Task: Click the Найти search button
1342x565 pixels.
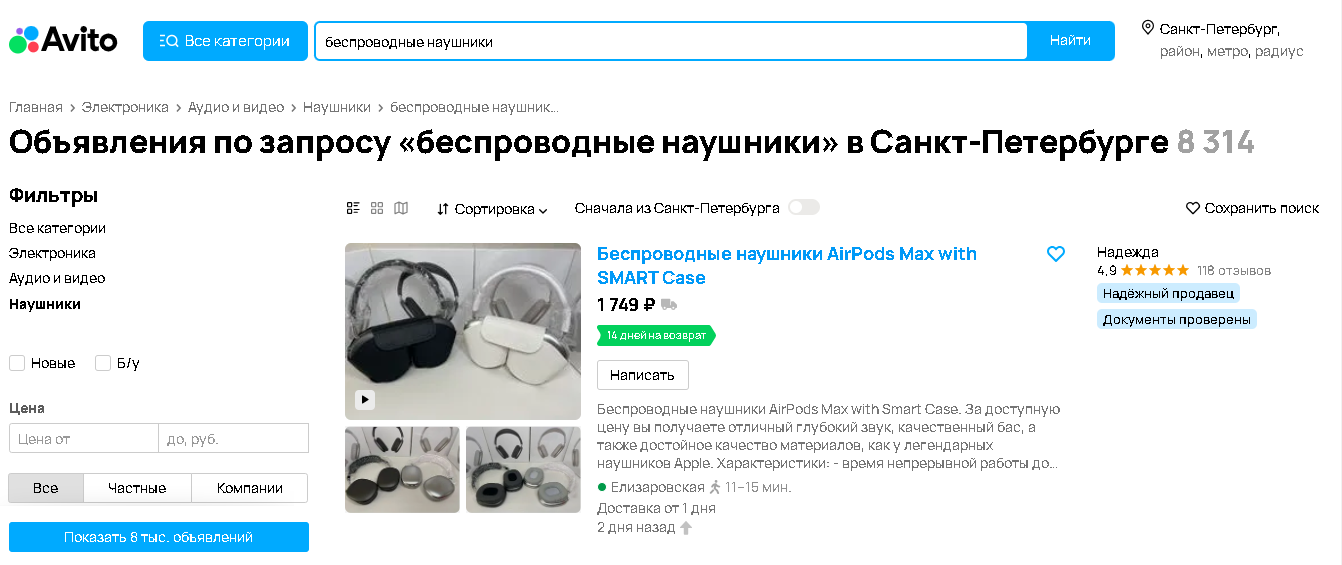Action: (1070, 41)
